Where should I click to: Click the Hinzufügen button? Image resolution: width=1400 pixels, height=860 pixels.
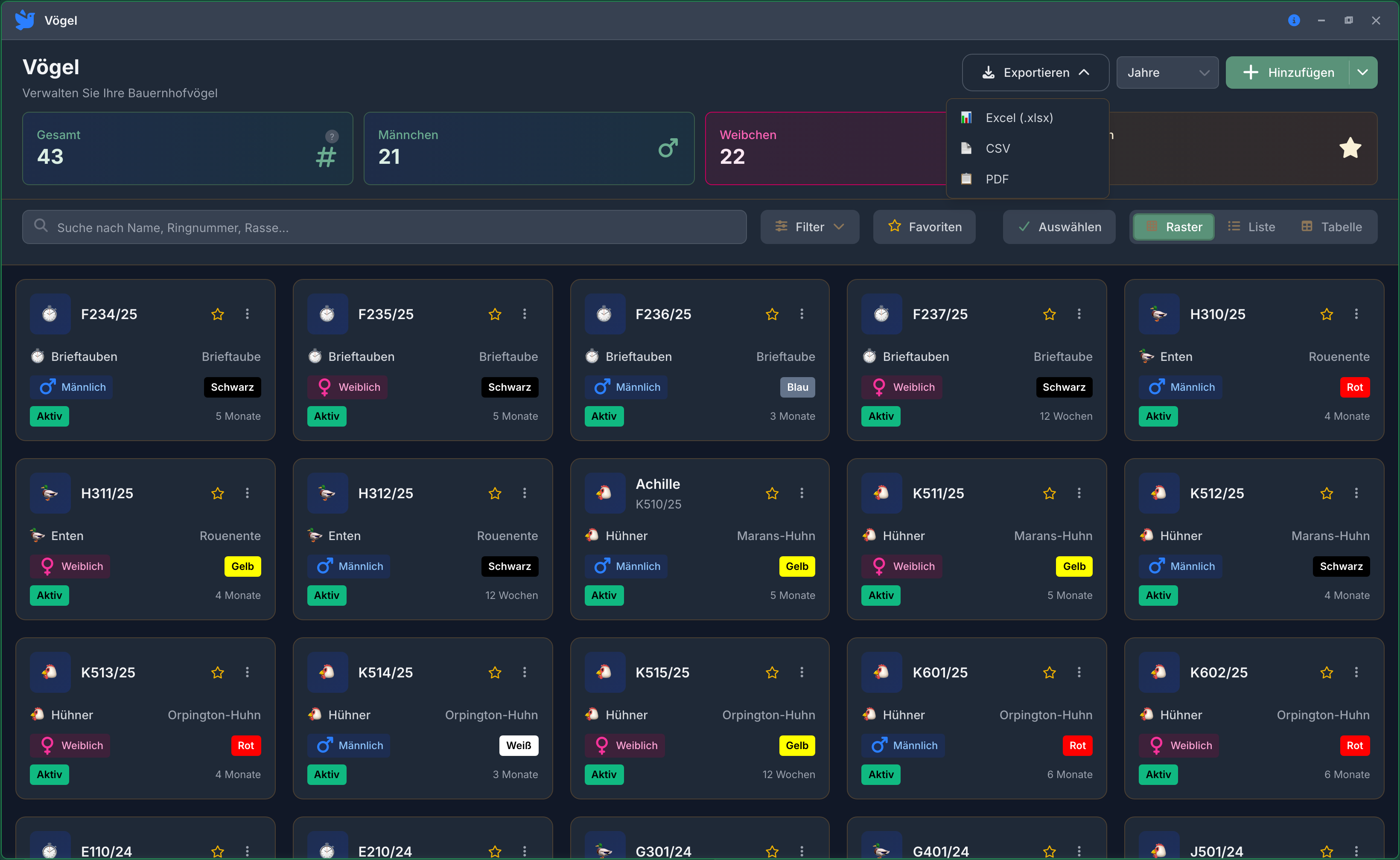[x=1288, y=72]
